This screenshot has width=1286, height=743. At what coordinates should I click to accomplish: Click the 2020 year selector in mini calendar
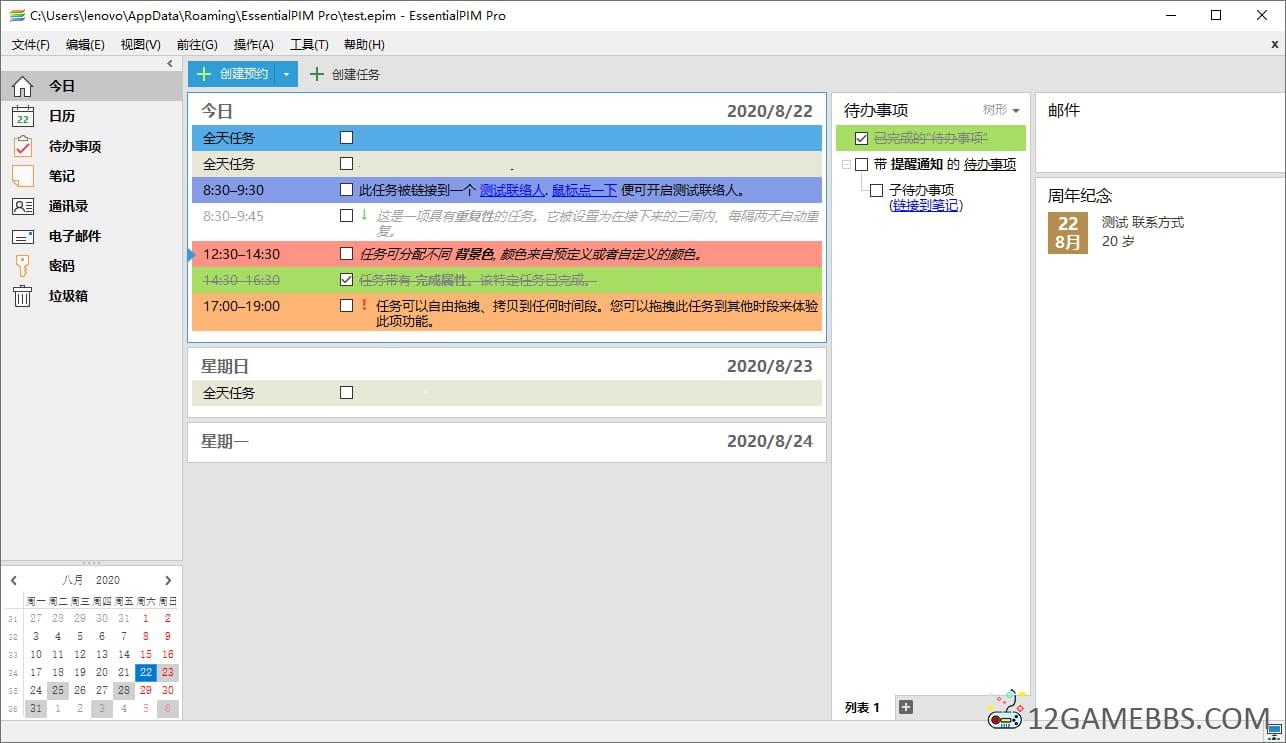[x=108, y=580]
